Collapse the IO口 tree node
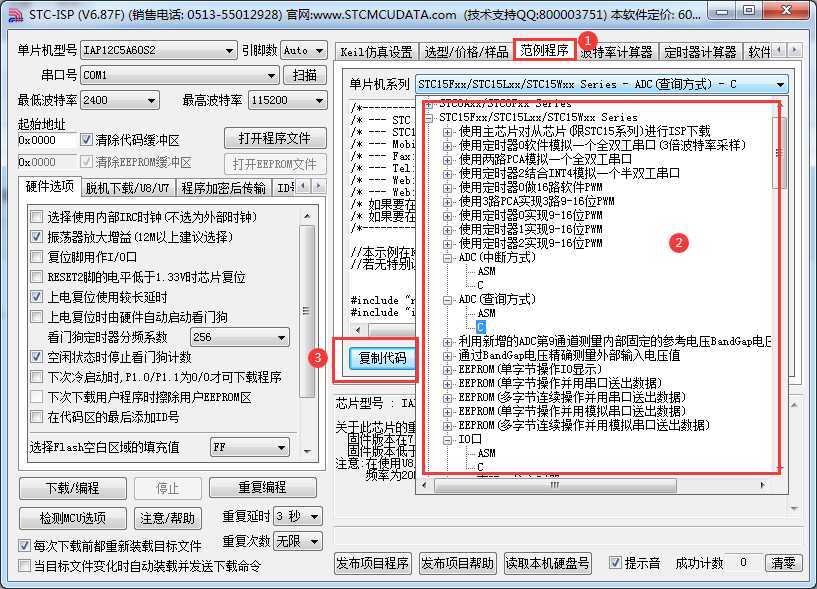The height and width of the screenshot is (589, 817). pyautogui.click(x=447, y=440)
